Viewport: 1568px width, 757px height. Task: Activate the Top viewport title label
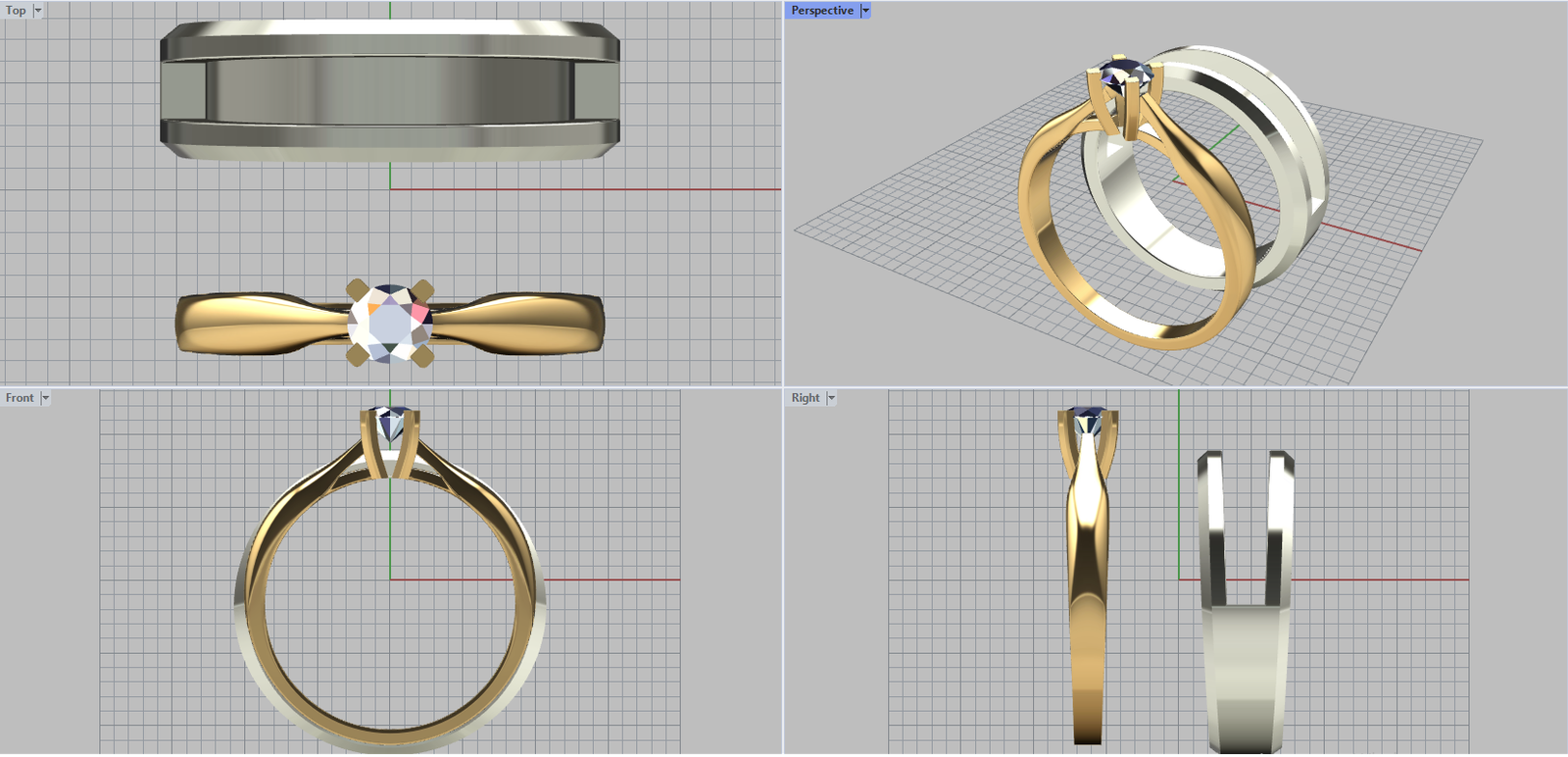tap(16, 11)
